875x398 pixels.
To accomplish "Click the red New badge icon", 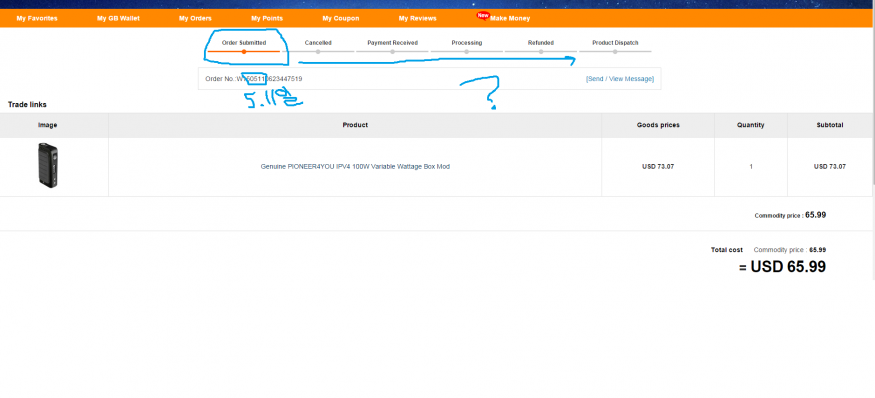I will [483, 15].
